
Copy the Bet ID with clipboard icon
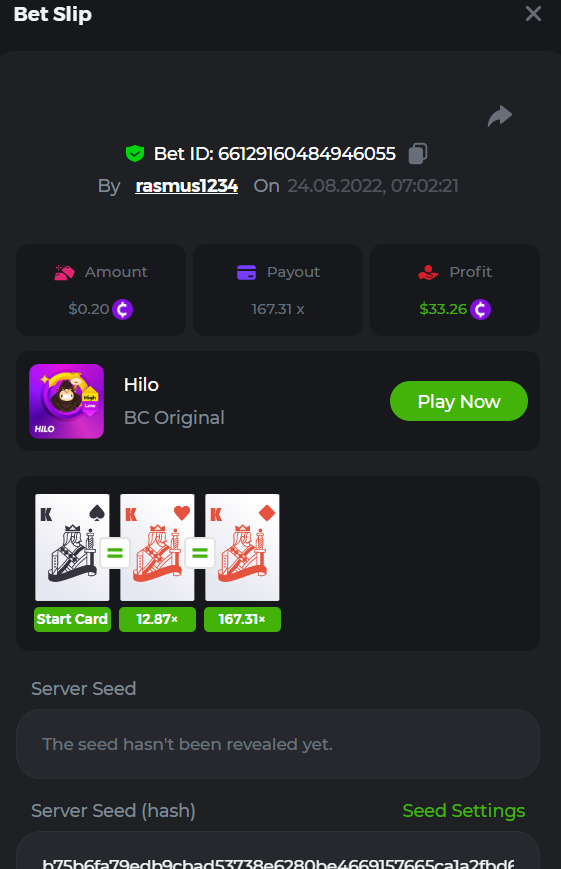click(x=418, y=154)
